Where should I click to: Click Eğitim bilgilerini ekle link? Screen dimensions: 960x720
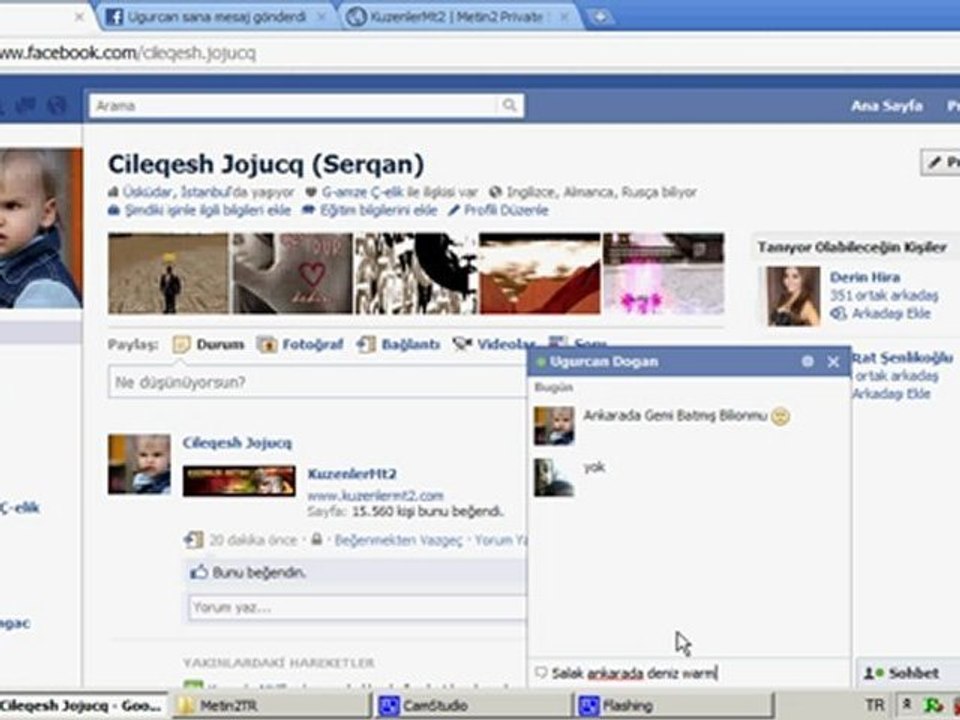pyautogui.click(x=379, y=210)
